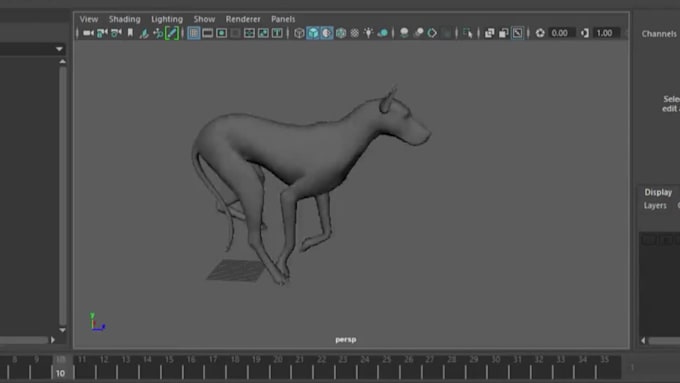
Task: Toggle X-Ray Joints icon
Action: point(517,33)
